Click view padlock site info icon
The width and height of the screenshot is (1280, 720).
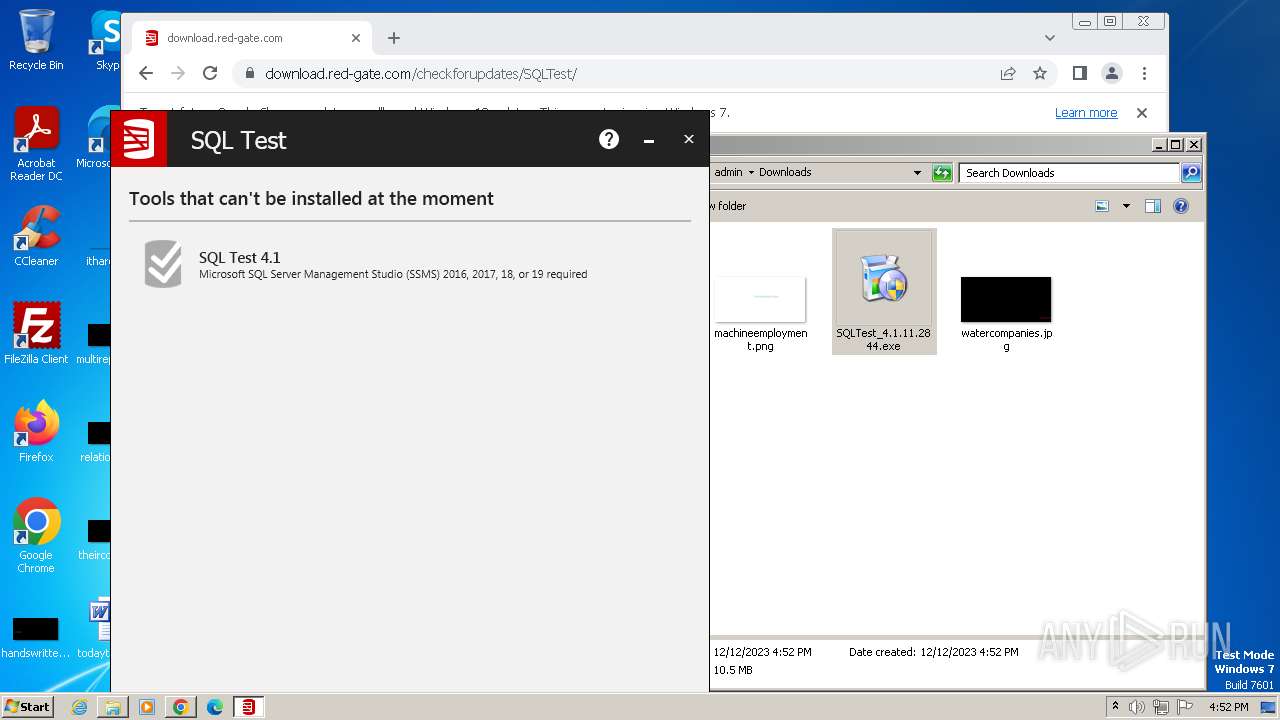point(249,73)
